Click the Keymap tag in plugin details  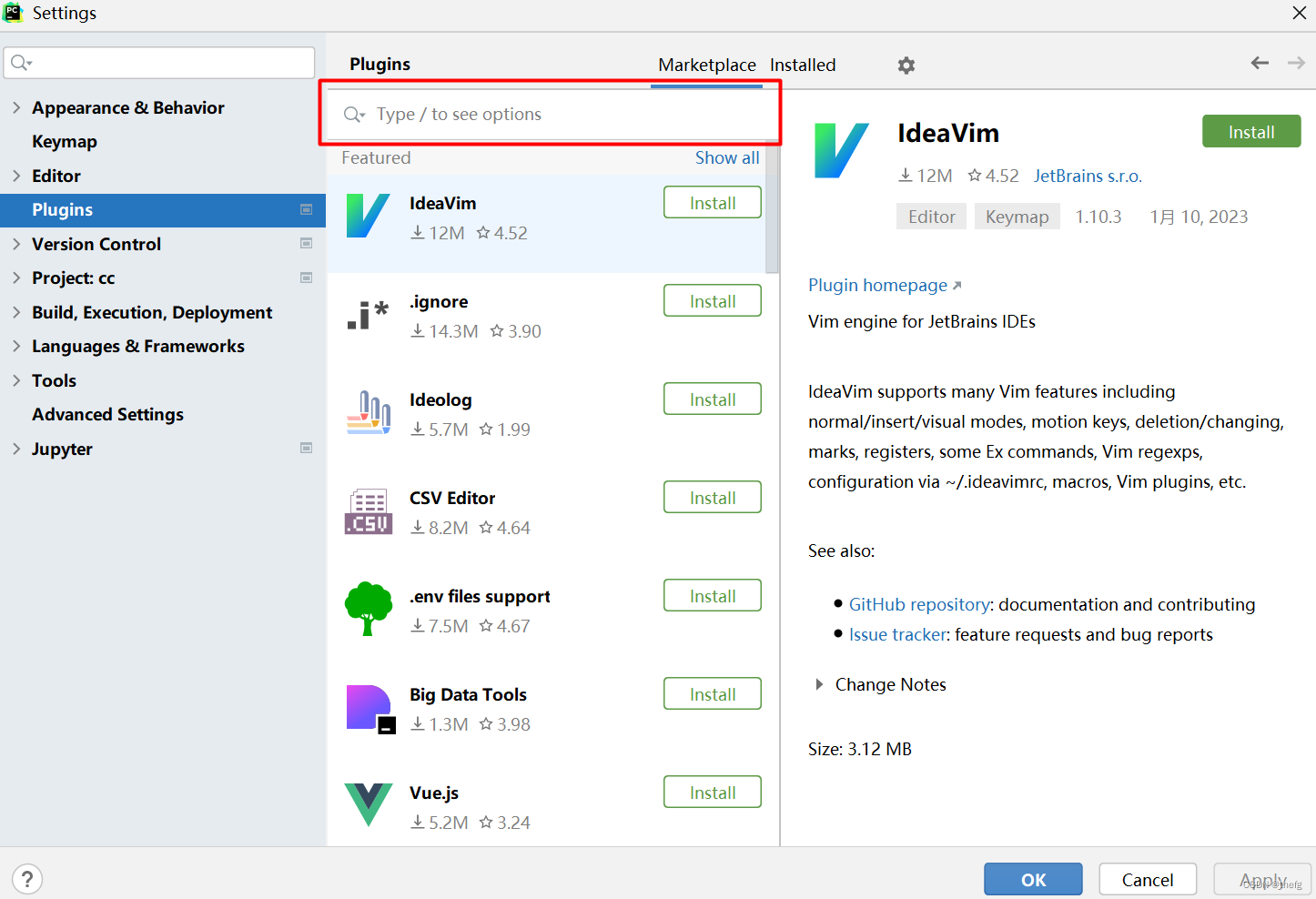click(x=1017, y=217)
